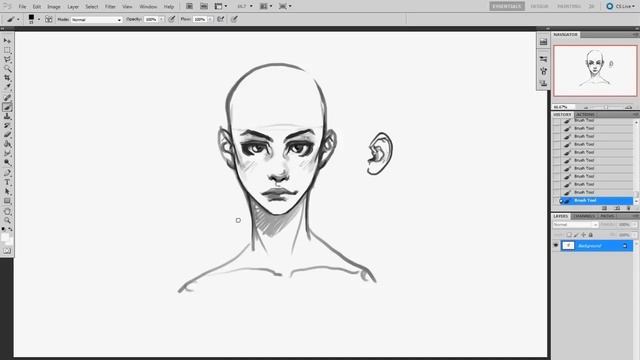Viewport: 640px width, 360px height.
Task: Select the Lasso tool
Action: (7, 60)
